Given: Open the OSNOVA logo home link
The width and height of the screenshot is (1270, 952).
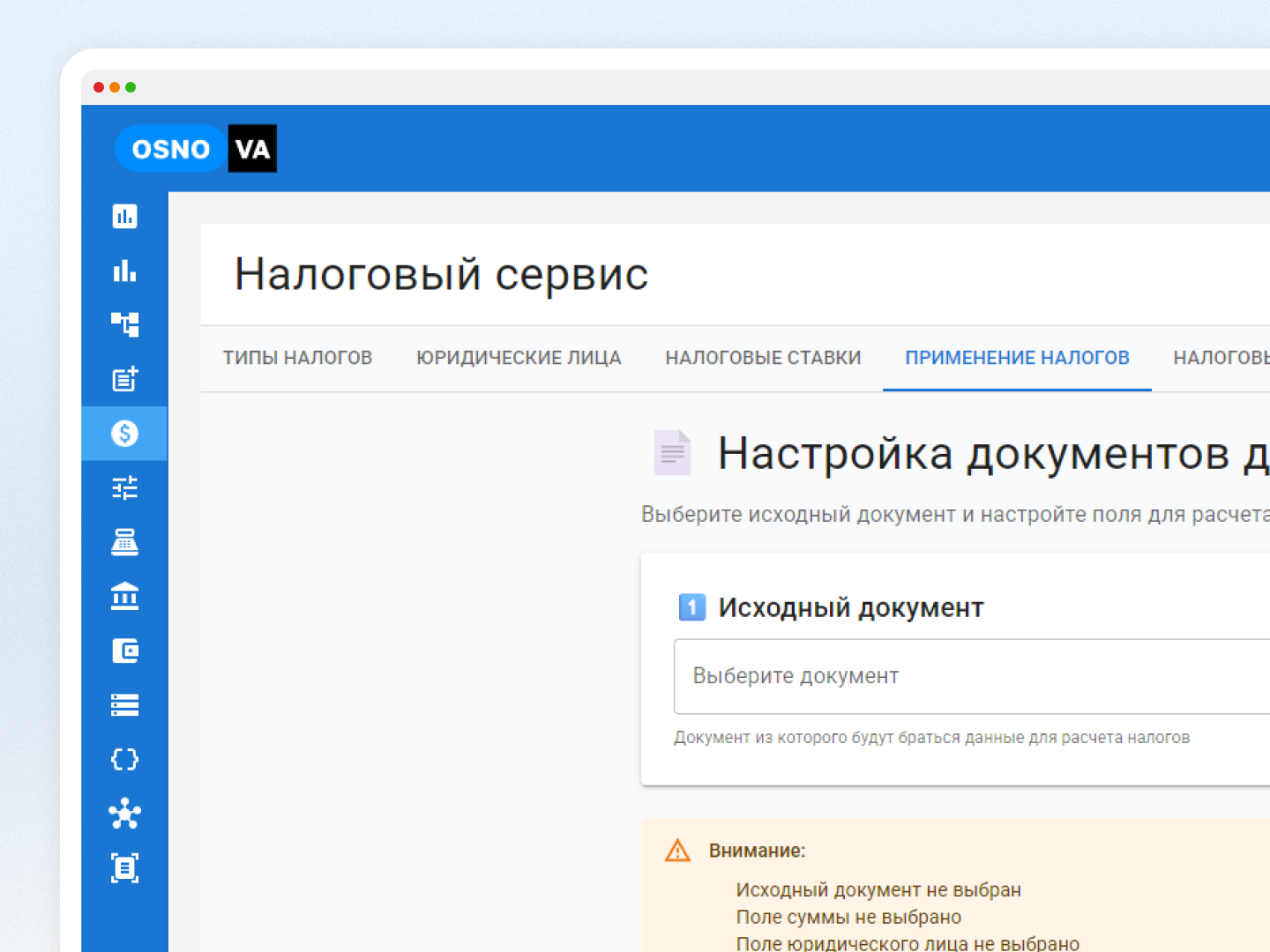Looking at the screenshot, I should click(196, 148).
